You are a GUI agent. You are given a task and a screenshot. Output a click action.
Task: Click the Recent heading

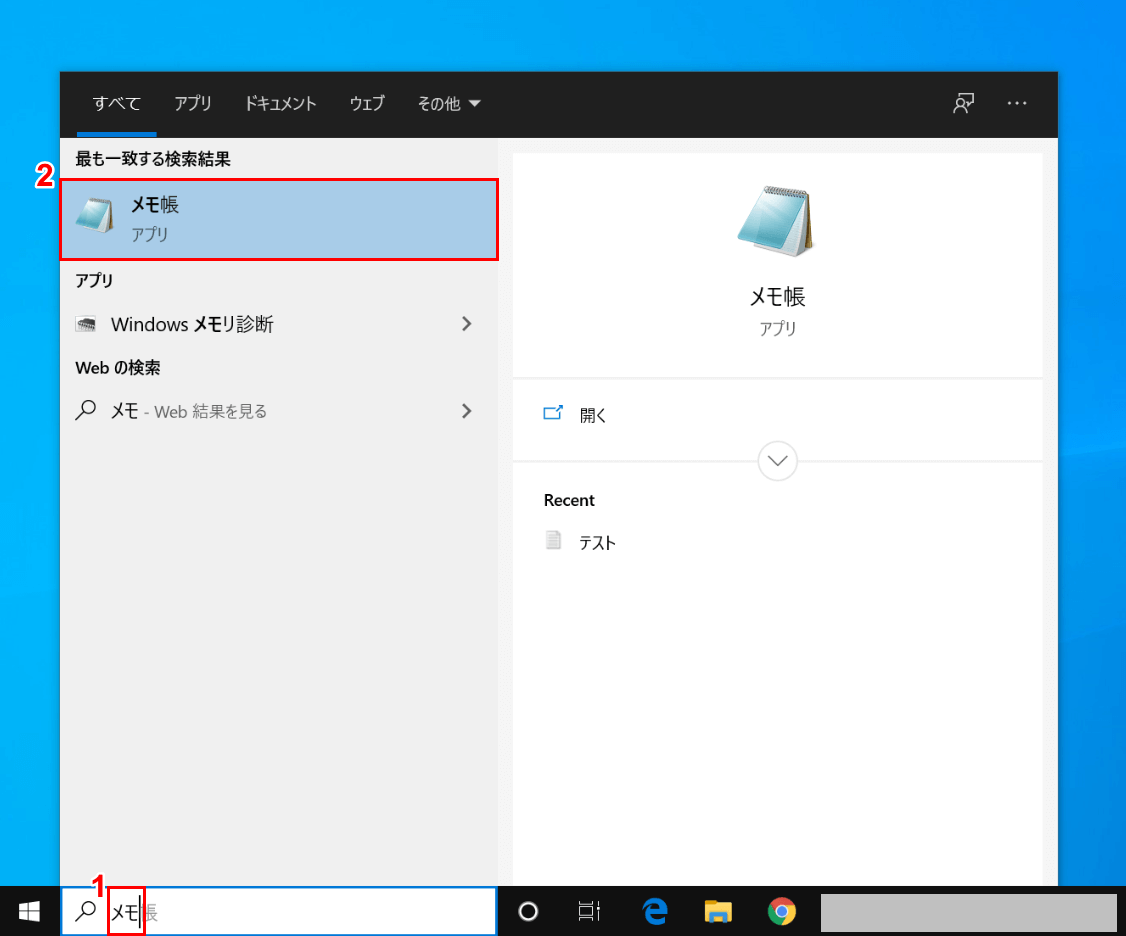click(x=569, y=500)
